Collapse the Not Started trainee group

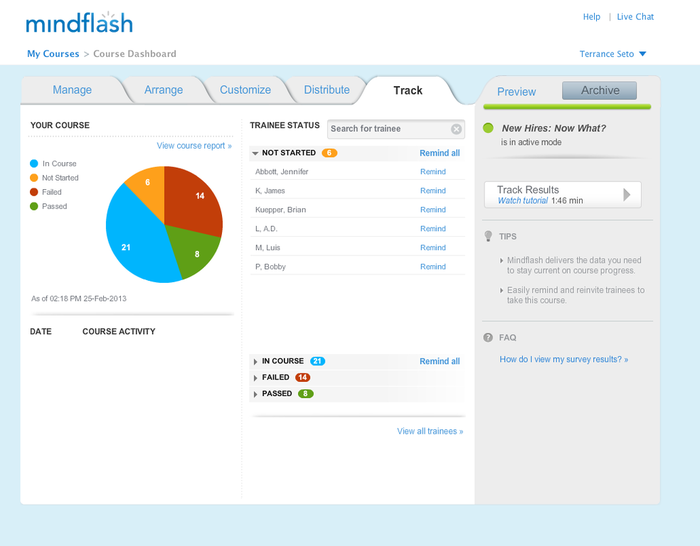pyautogui.click(x=255, y=153)
